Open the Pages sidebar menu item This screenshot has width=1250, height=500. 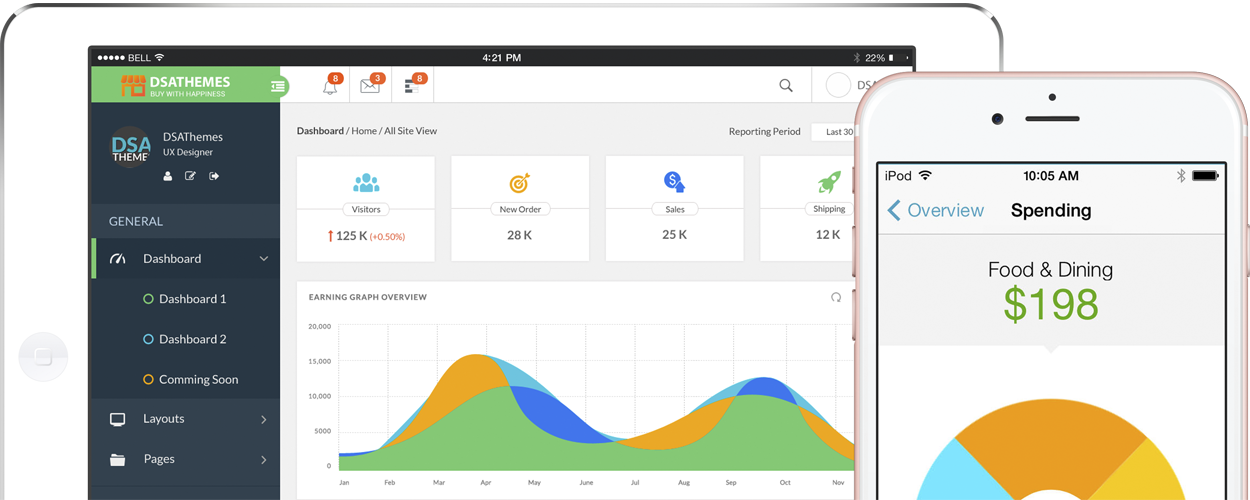(x=159, y=459)
